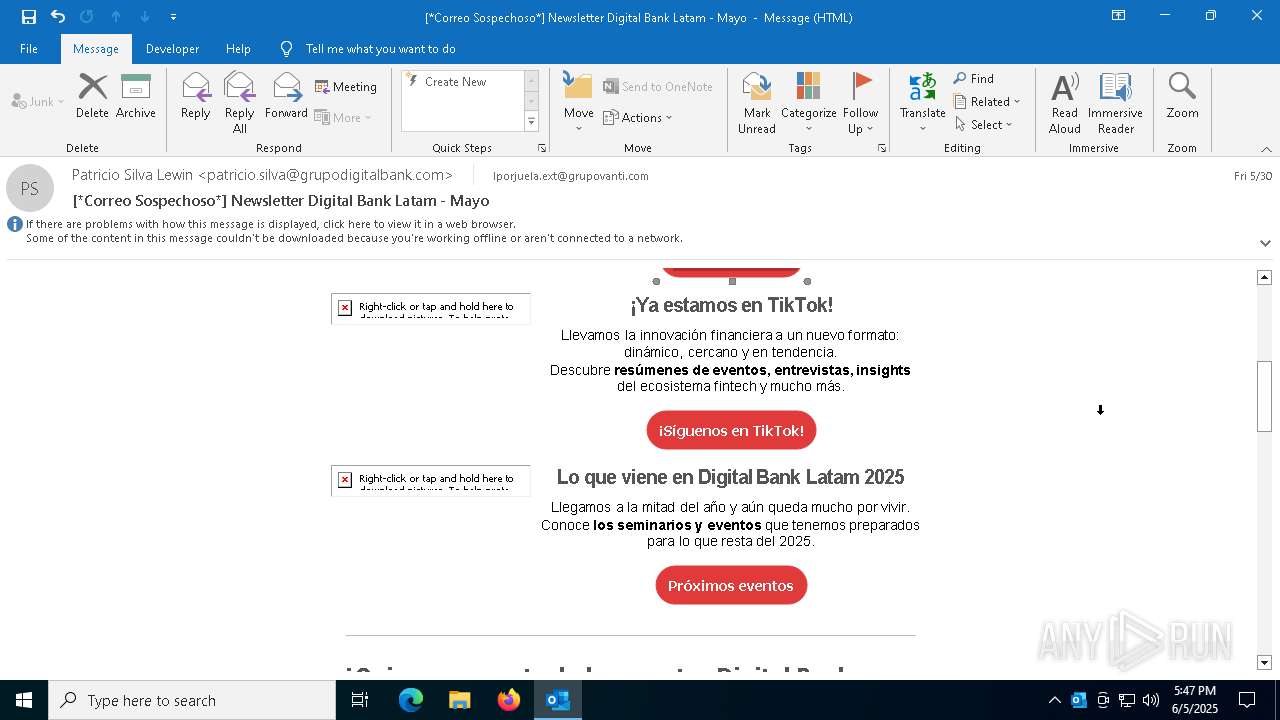Click the Próximos eventos button
Screen dimensions: 1280x720
[731, 586]
